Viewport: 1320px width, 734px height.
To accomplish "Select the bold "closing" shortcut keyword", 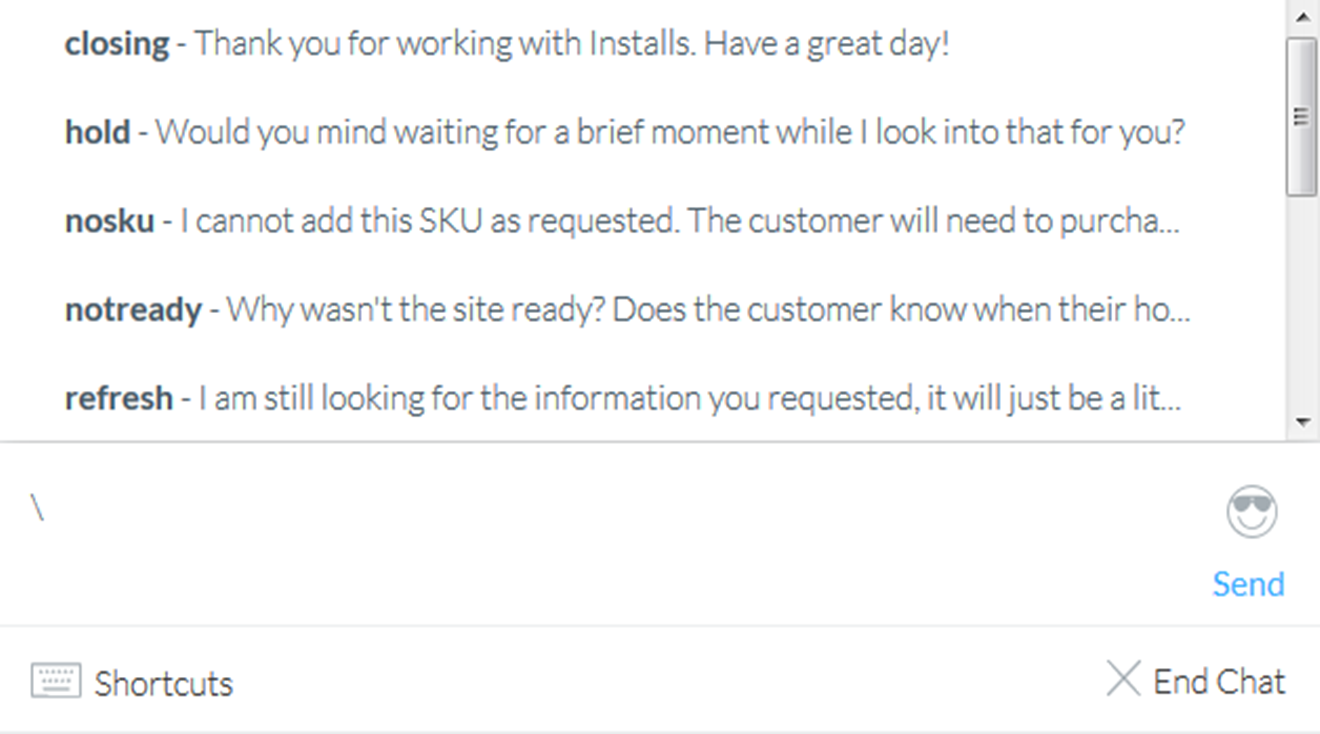I will click(116, 44).
